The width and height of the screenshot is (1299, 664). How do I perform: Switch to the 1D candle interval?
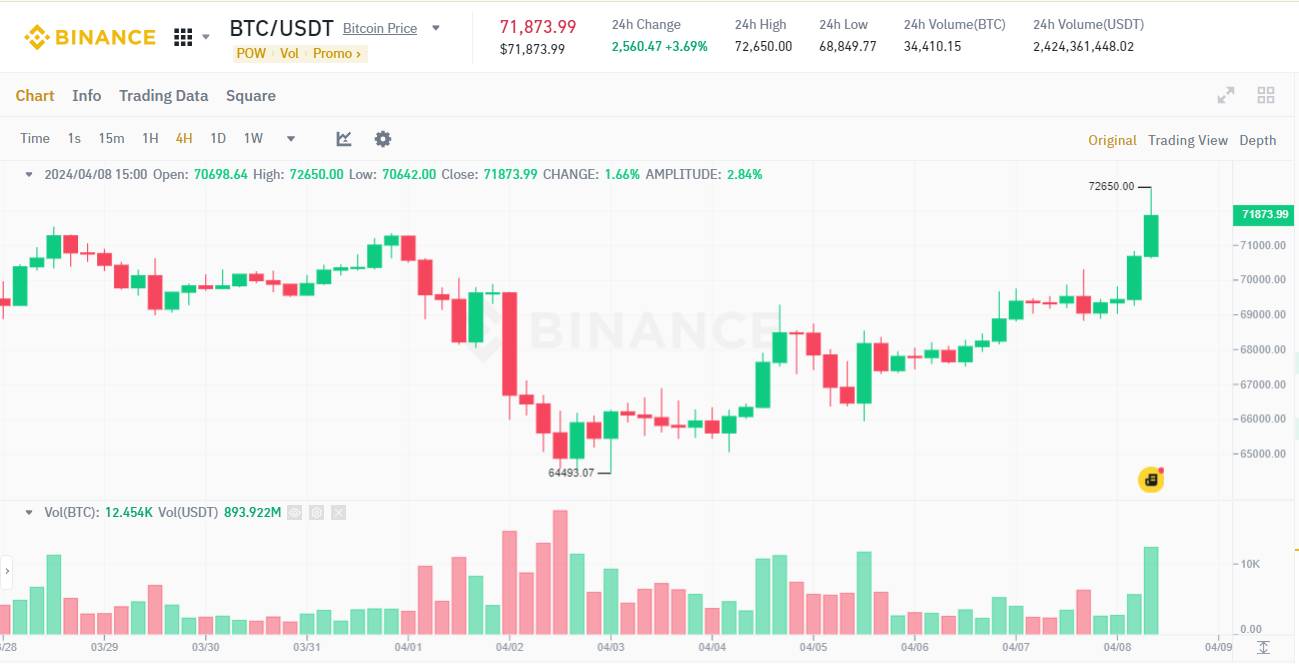(x=218, y=139)
